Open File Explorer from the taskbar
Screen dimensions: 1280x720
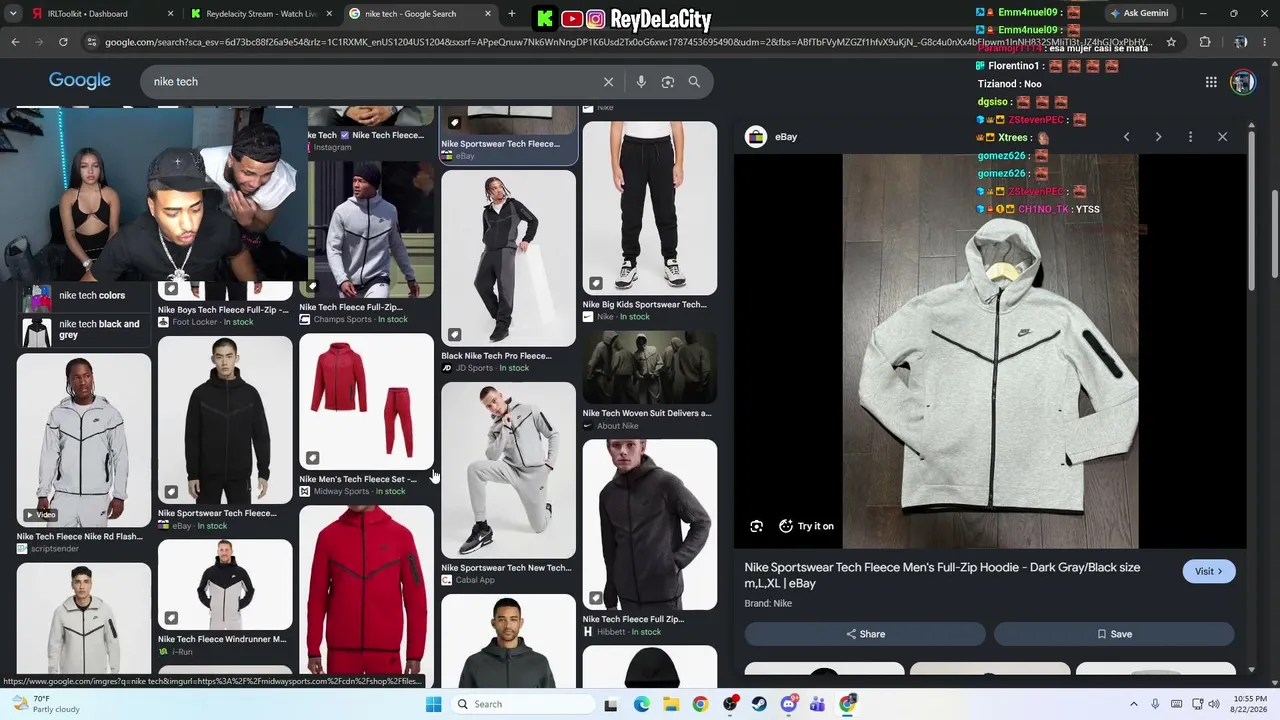point(671,704)
